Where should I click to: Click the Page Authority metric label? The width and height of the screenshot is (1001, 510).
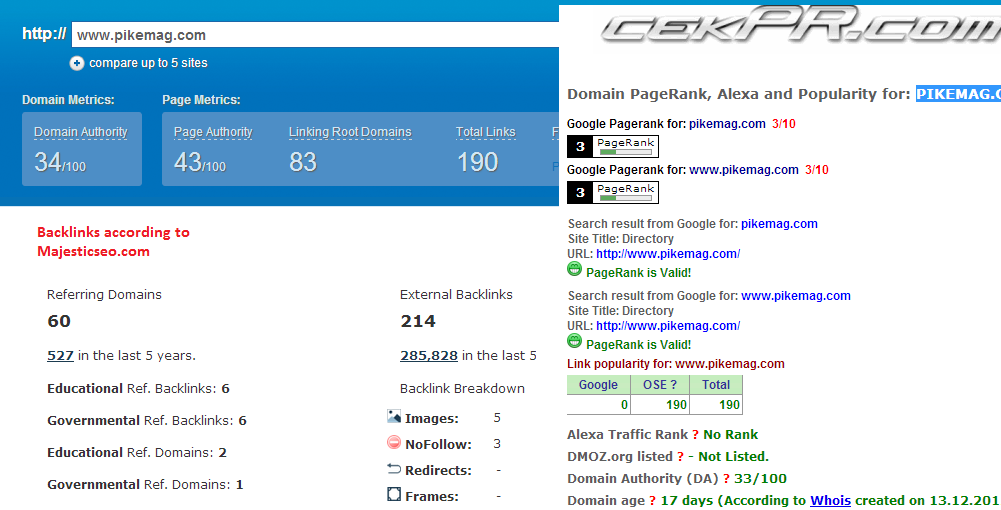tap(213, 132)
